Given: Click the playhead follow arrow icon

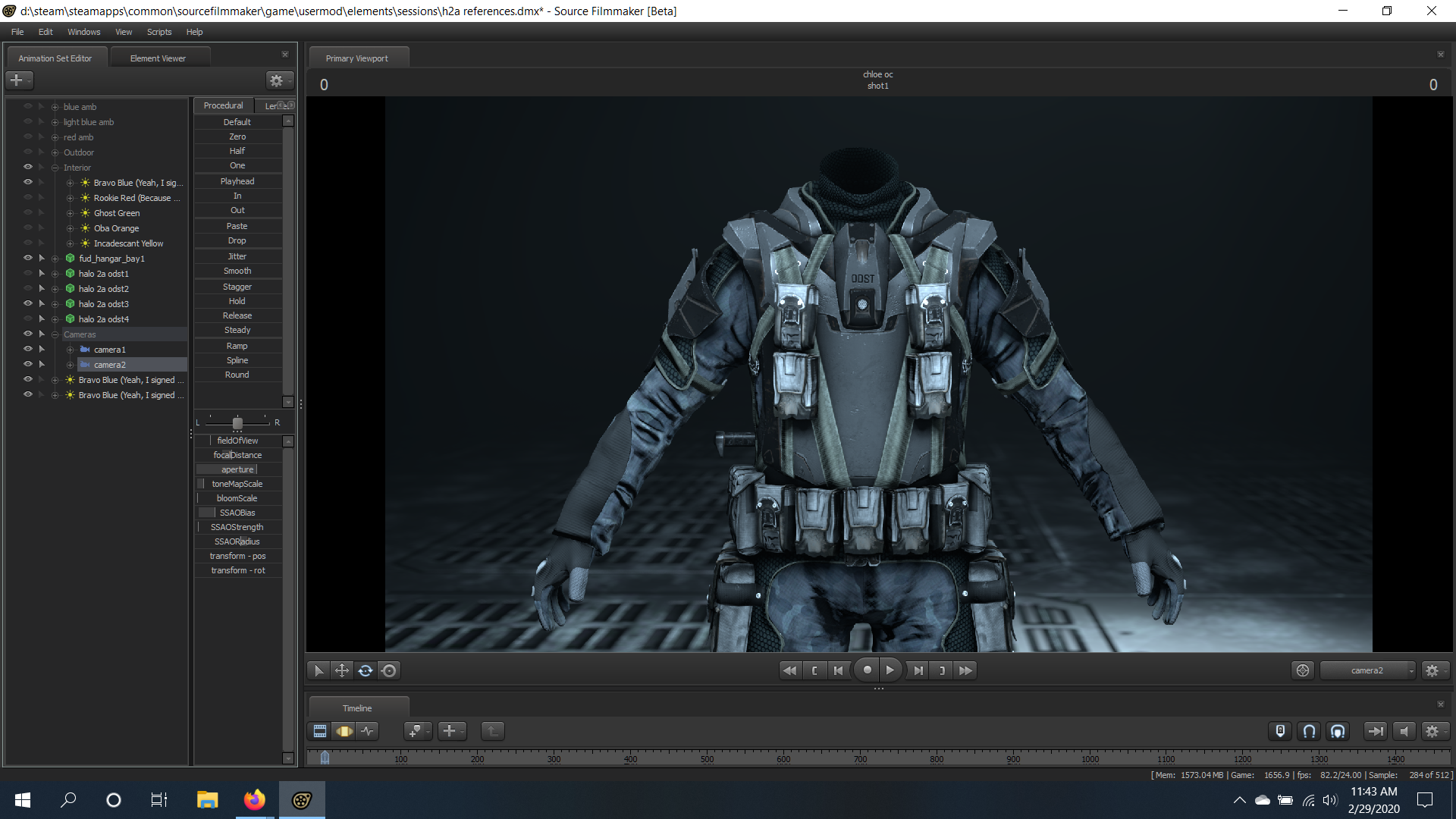Looking at the screenshot, I should point(1375,731).
